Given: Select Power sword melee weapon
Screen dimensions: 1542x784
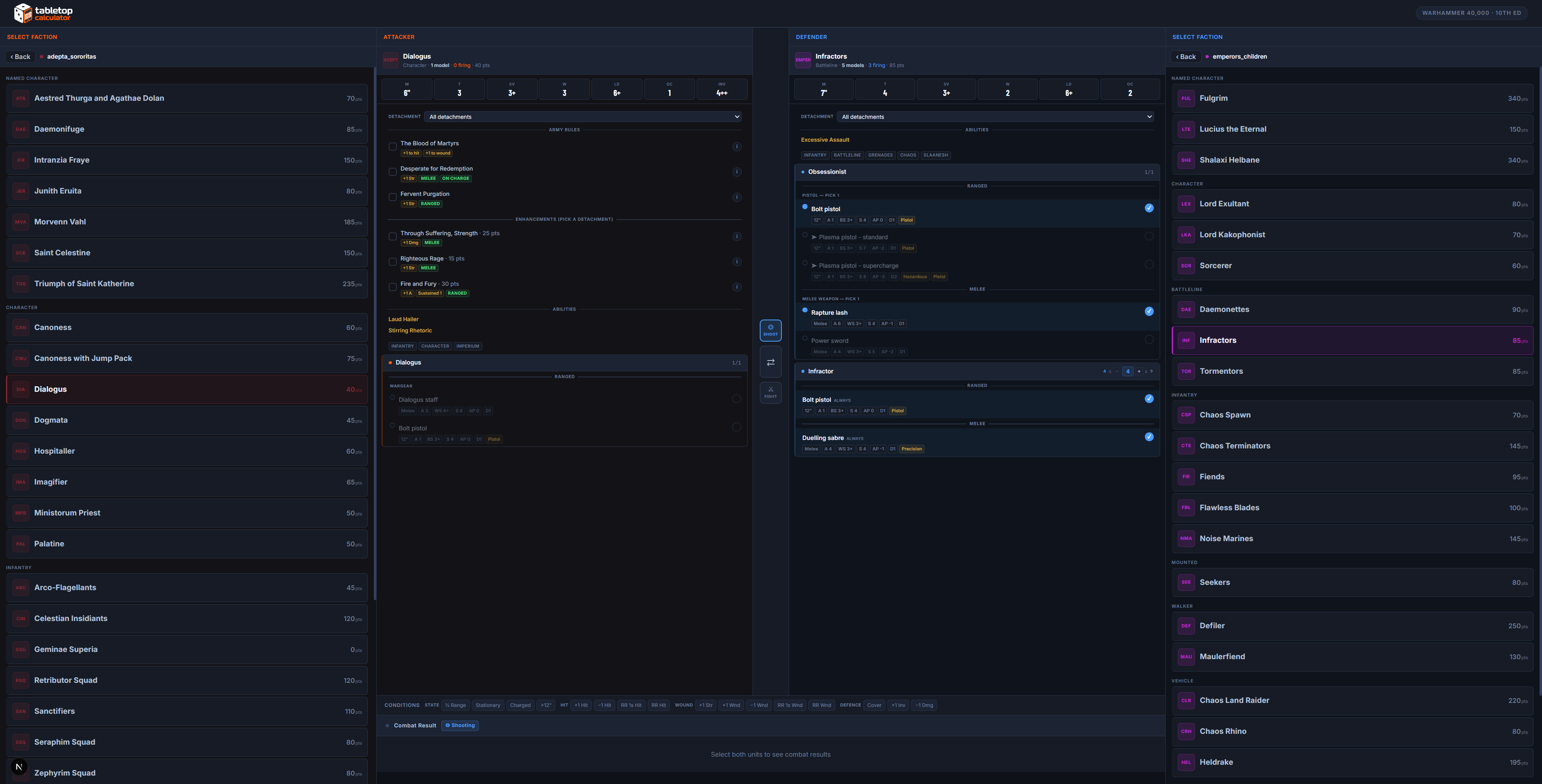Looking at the screenshot, I should point(1149,340).
